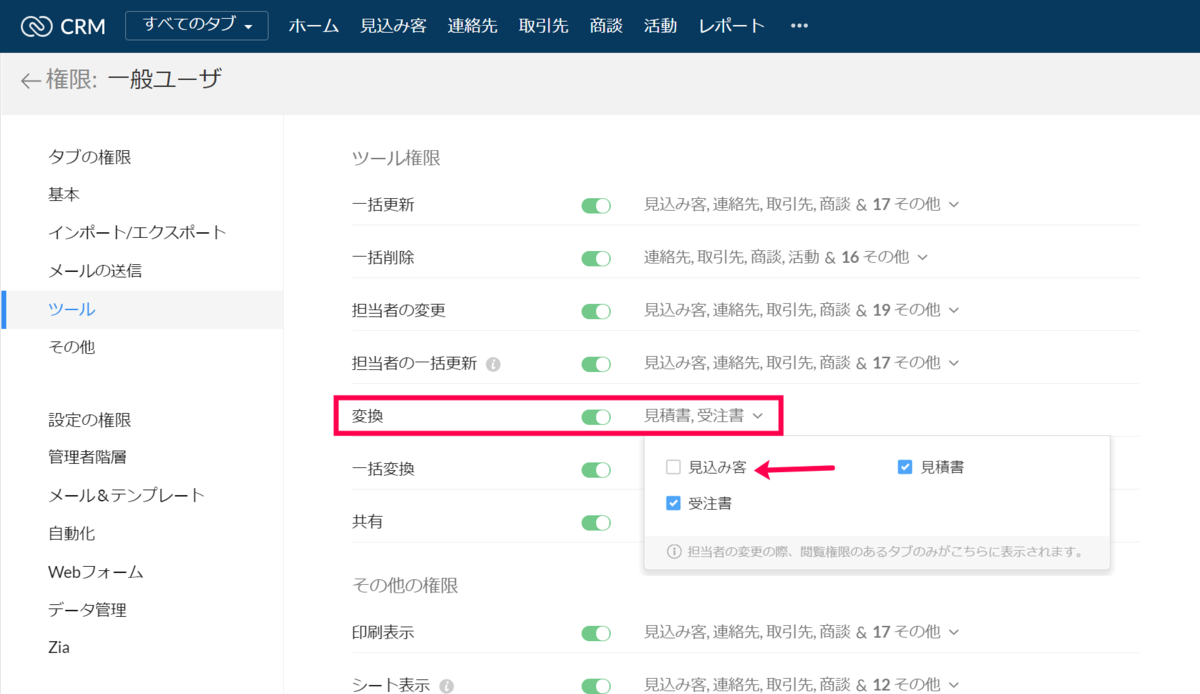This screenshot has width=1200, height=694.
Task: Collapse the 変換 見積書, 受注書 dropdown
Action: pos(758,416)
